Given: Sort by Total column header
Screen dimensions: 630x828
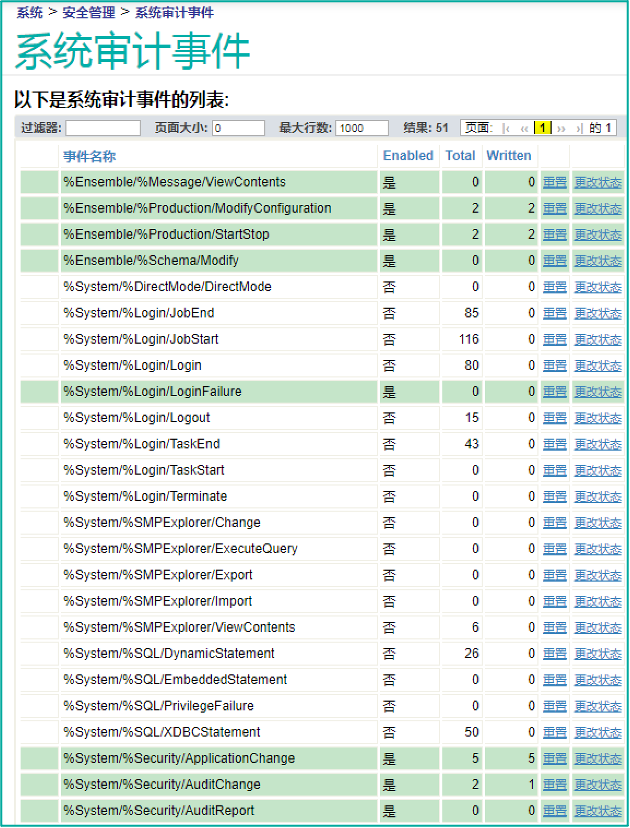Looking at the screenshot, I should click(460, 156).
